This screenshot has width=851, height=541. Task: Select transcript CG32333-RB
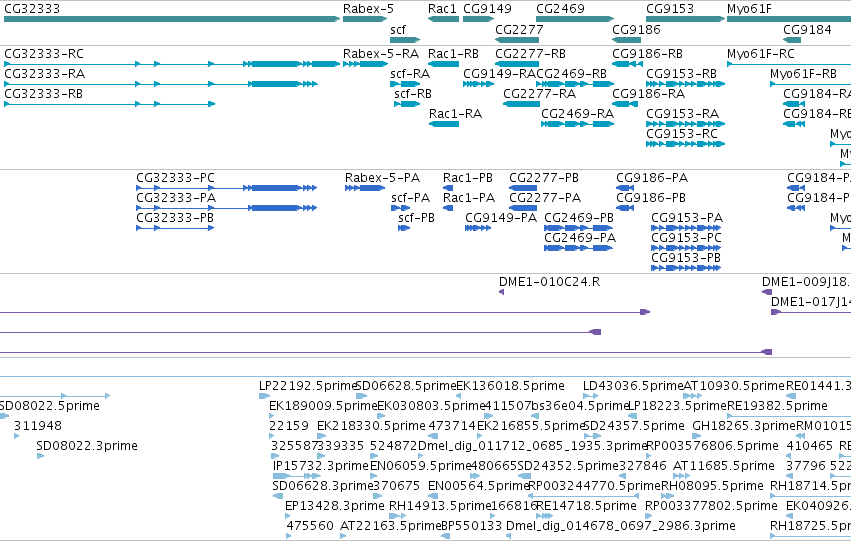pyautogui.click(x=110, y=104)
